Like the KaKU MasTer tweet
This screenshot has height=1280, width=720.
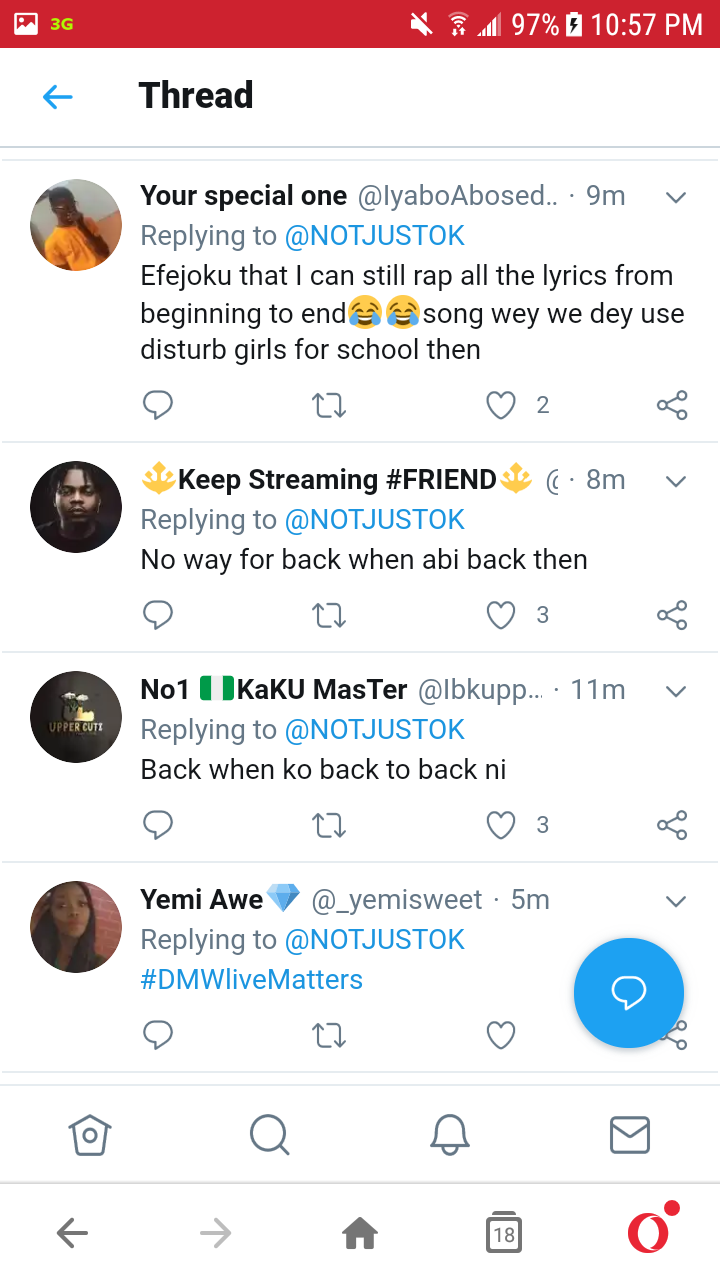pos(501,825)
